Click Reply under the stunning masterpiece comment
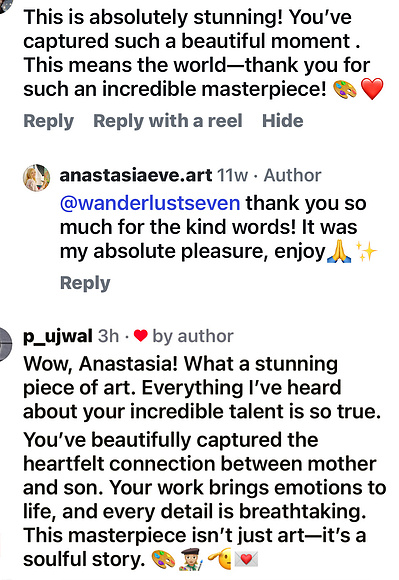 click(x=48, y=121)
